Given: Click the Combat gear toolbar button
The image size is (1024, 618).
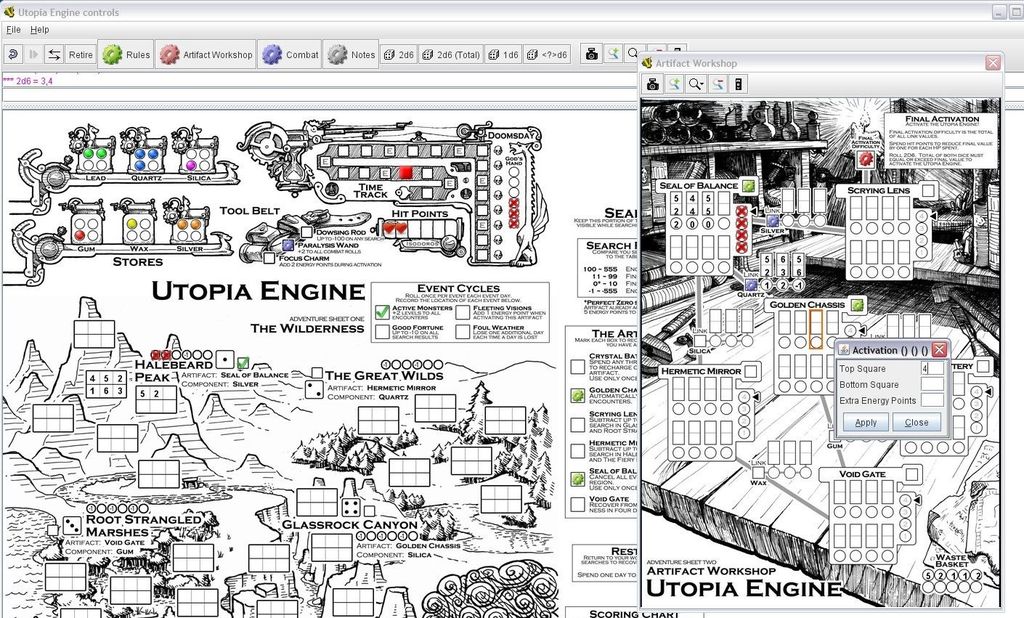Looking at the screenshot, I should 291,55.
